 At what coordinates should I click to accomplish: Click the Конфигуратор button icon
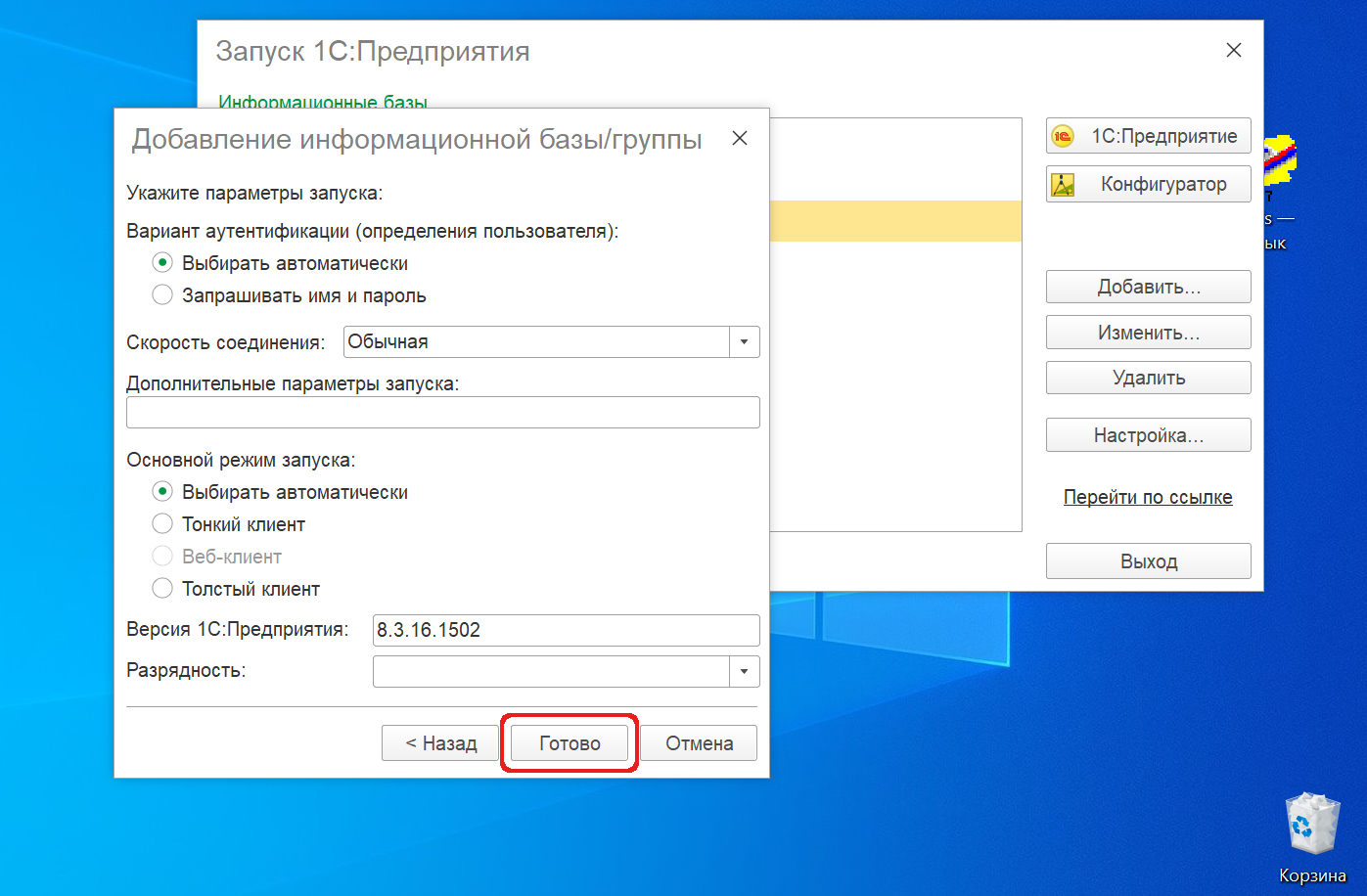point(1063,184)
